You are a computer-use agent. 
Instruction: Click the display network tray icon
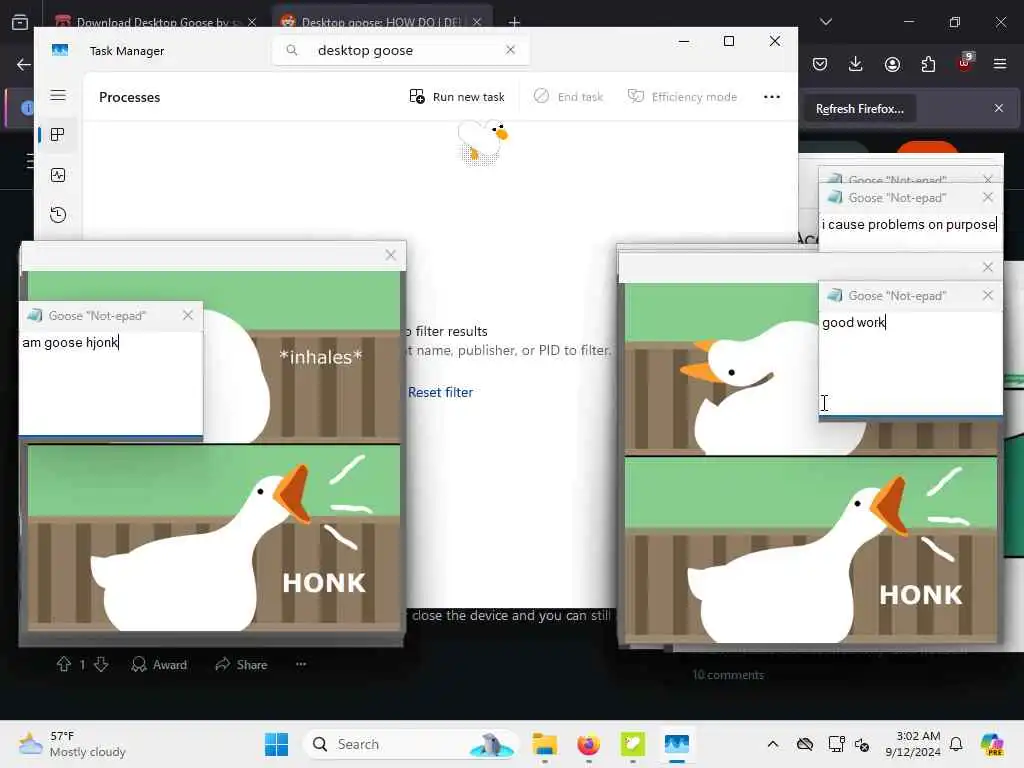(836, 744)
